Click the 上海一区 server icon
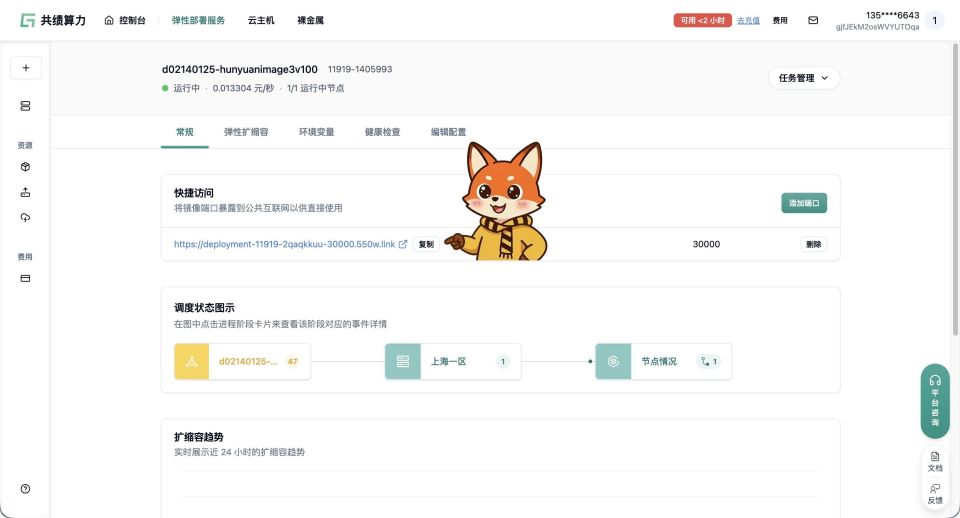 [403, 361]
